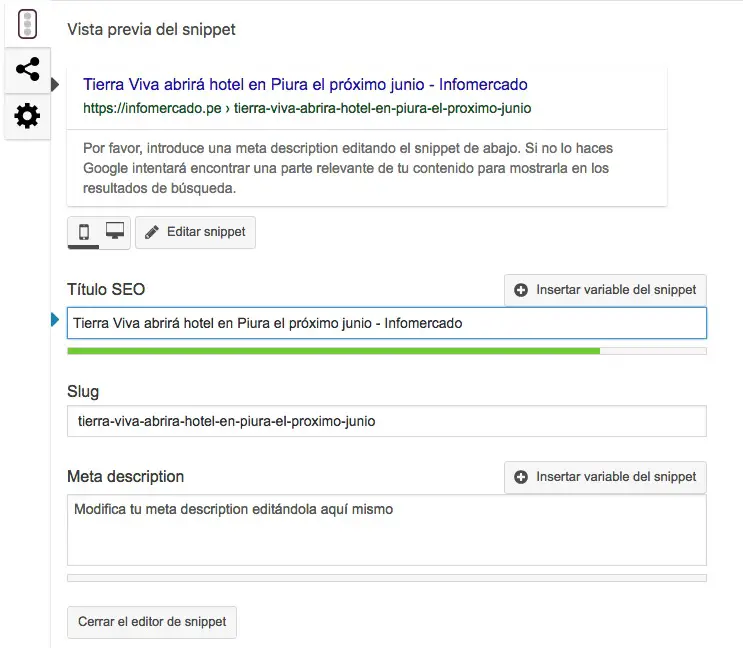The image size is (743, 648).
Task: Click plus icon beside Título SEO variable button
Action: 521,290
